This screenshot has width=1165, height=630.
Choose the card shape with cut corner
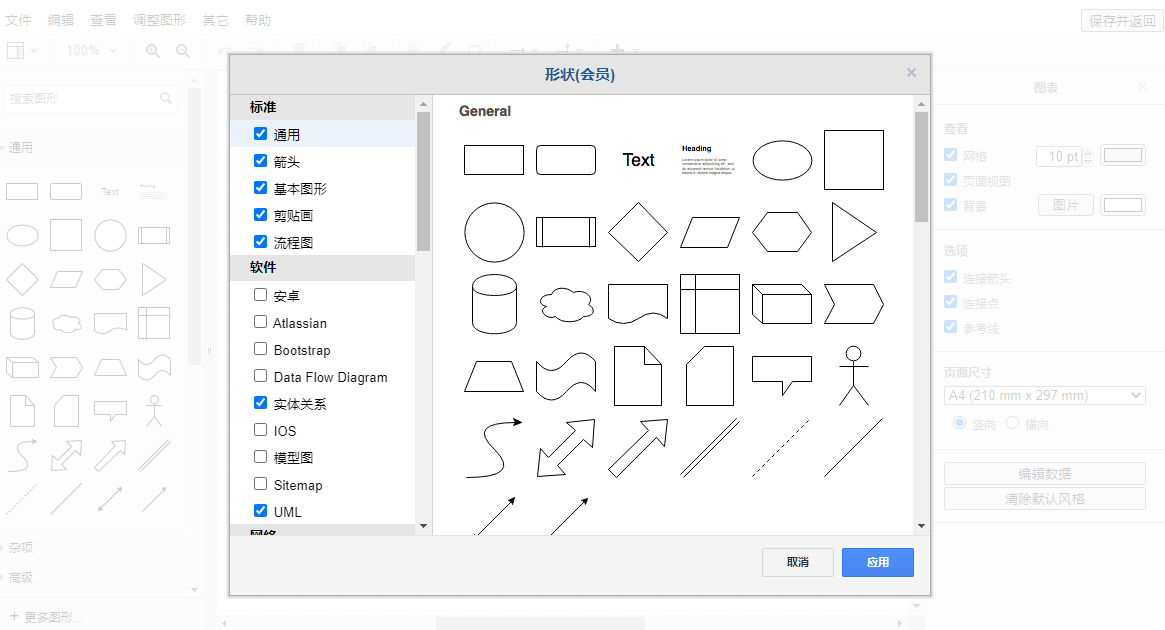tap(710, 376)
